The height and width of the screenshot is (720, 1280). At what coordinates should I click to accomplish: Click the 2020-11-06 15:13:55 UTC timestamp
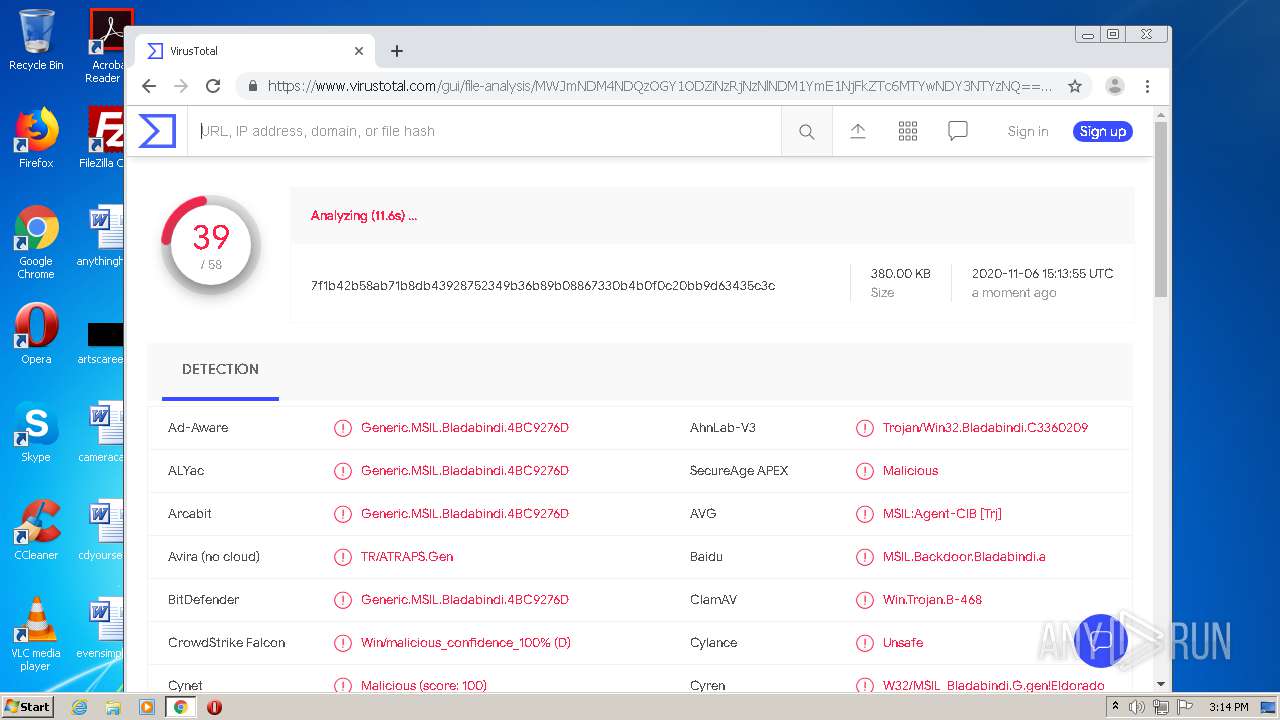(1042, 273)
